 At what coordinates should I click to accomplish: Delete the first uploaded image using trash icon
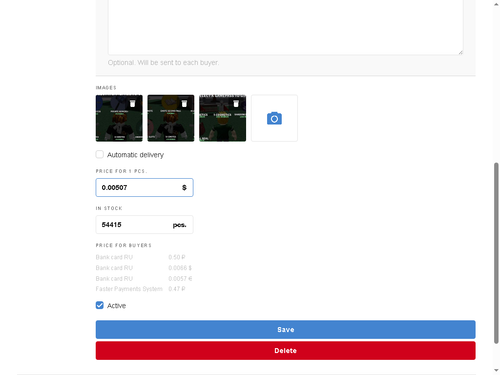[x=132, y=103]
